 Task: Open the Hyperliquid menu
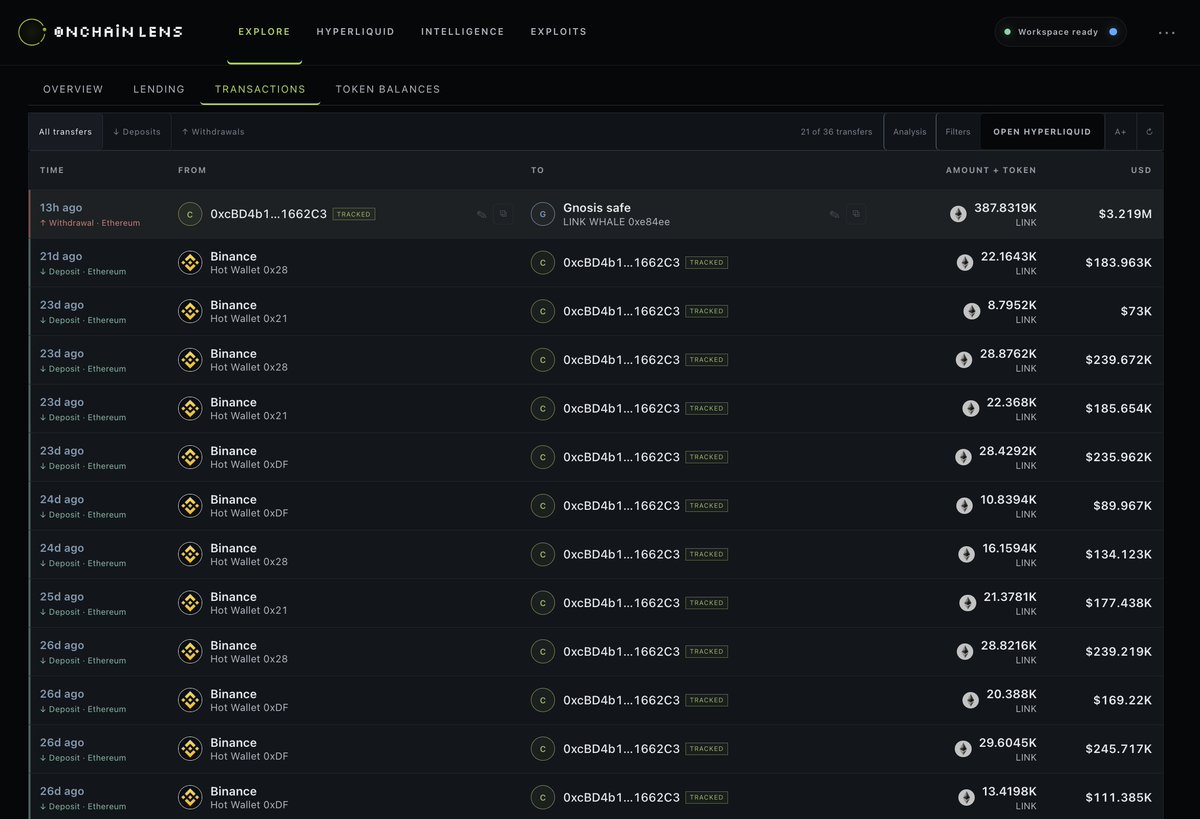click(x=356, y=32)
